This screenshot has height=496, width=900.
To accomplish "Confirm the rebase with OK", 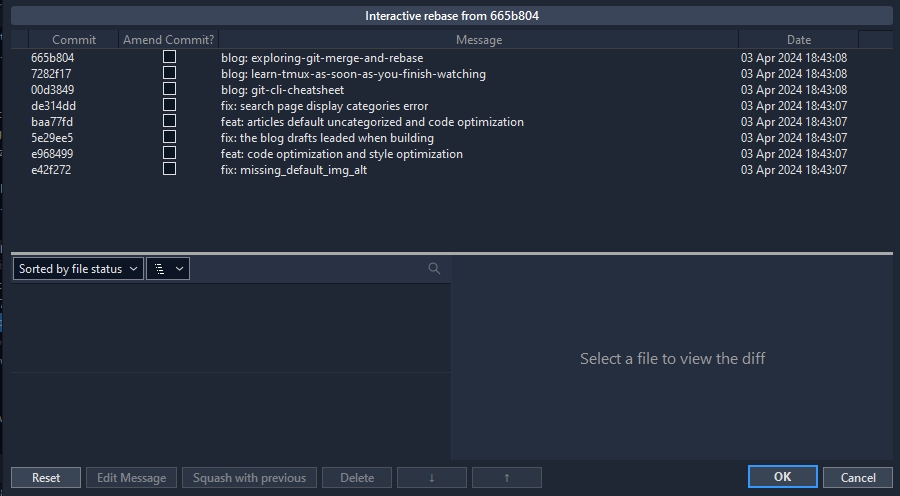I will tap(782, 477).
